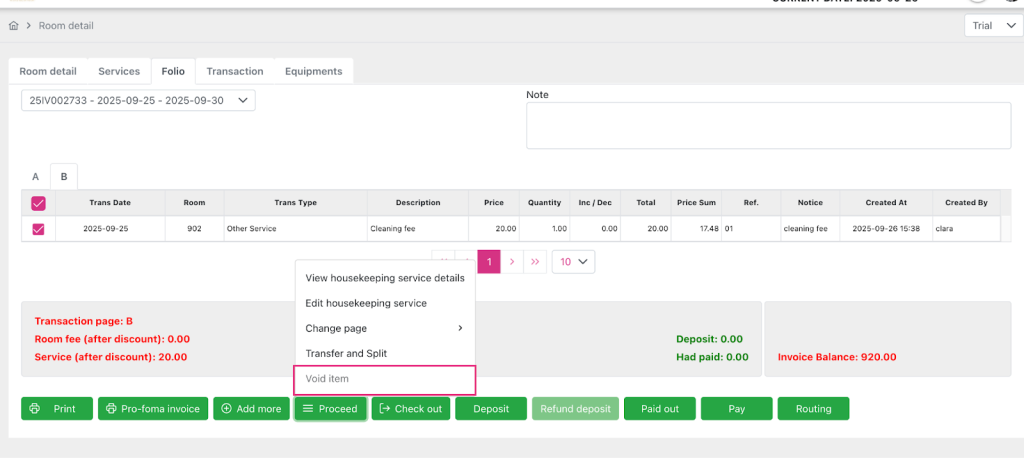Click the home icon in breadcrumb
The image size is (1024, 458).
pyautogui.click(x=14, y=25)
